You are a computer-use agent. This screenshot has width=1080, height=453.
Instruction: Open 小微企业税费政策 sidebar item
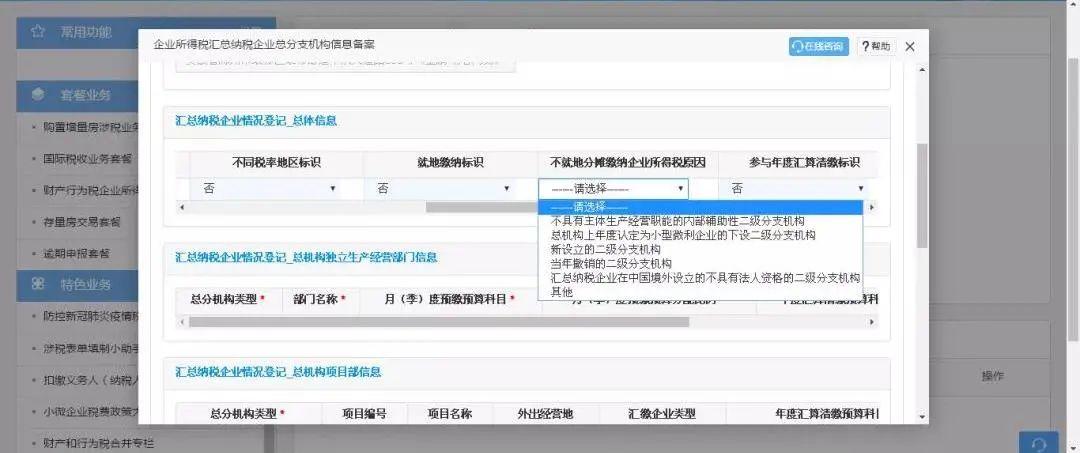[90, 412]
